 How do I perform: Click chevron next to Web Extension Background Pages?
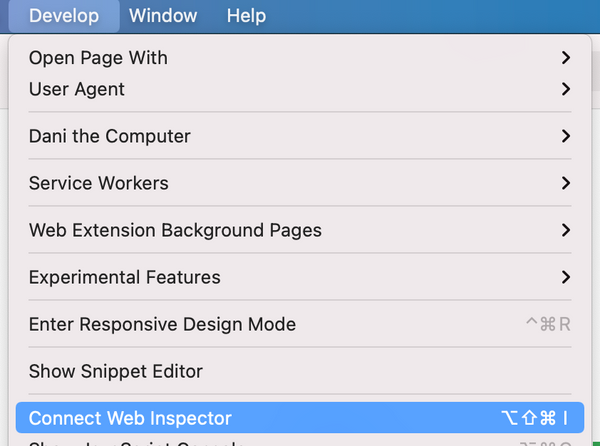tap(566, 230)
